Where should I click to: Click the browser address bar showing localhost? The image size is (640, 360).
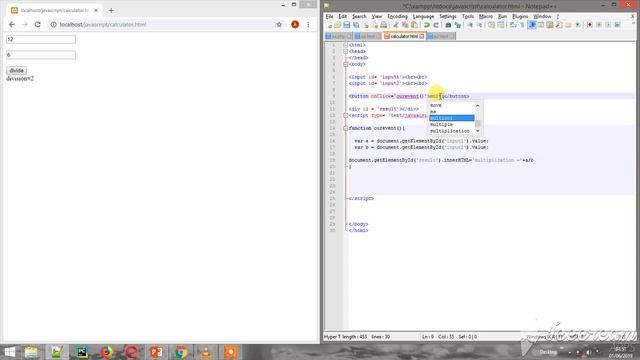(163, 24)
